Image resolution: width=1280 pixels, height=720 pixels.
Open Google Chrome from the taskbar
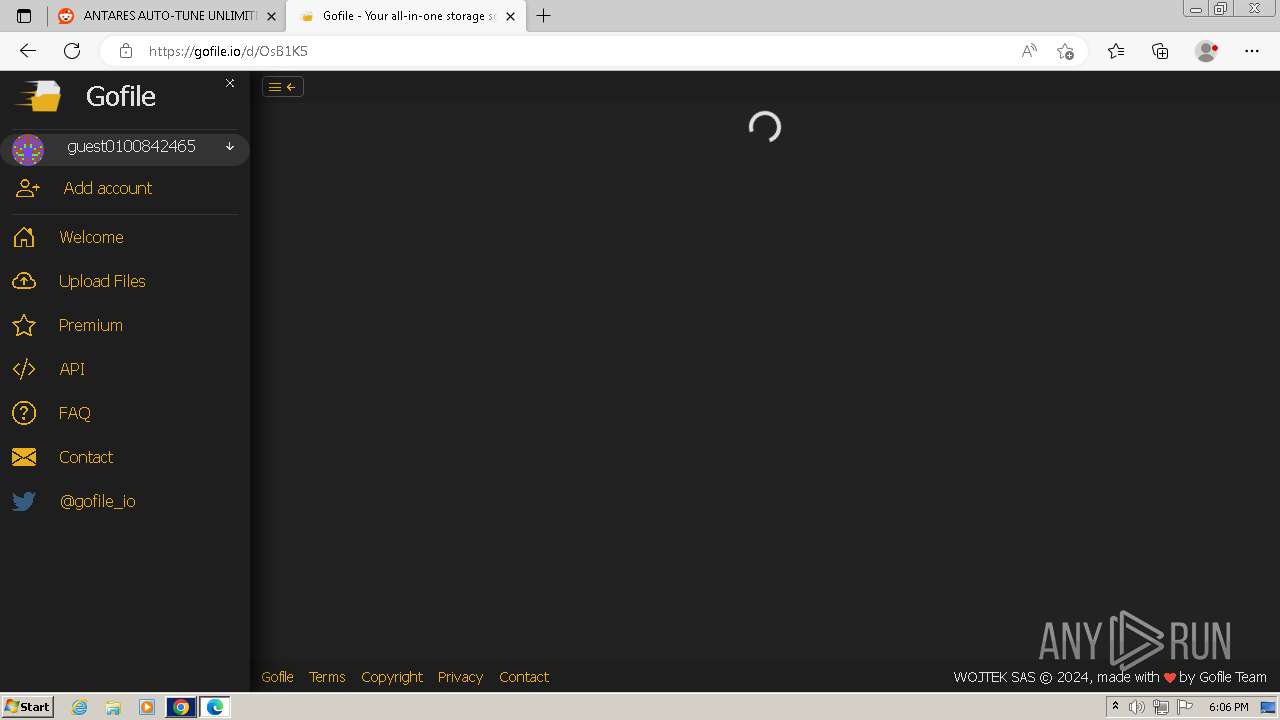point(181,707)
